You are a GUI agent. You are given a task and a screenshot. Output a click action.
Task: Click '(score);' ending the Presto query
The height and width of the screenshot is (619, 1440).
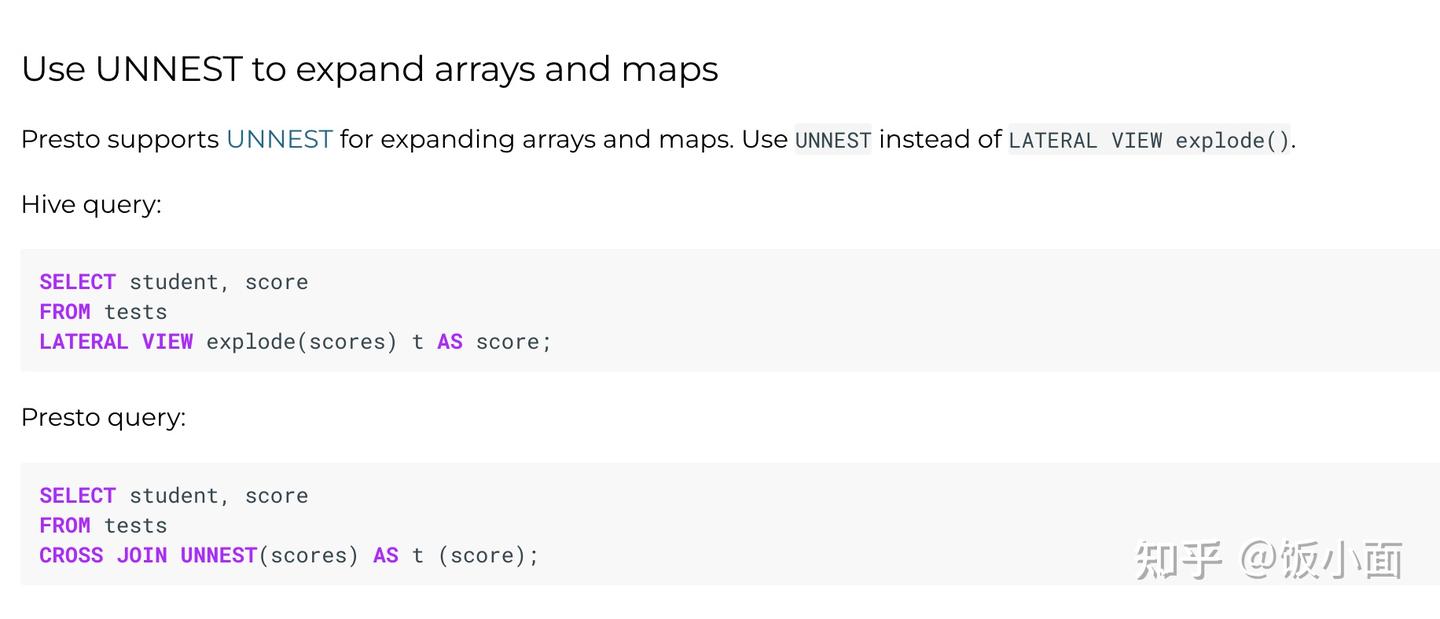[x=488, y=556]
